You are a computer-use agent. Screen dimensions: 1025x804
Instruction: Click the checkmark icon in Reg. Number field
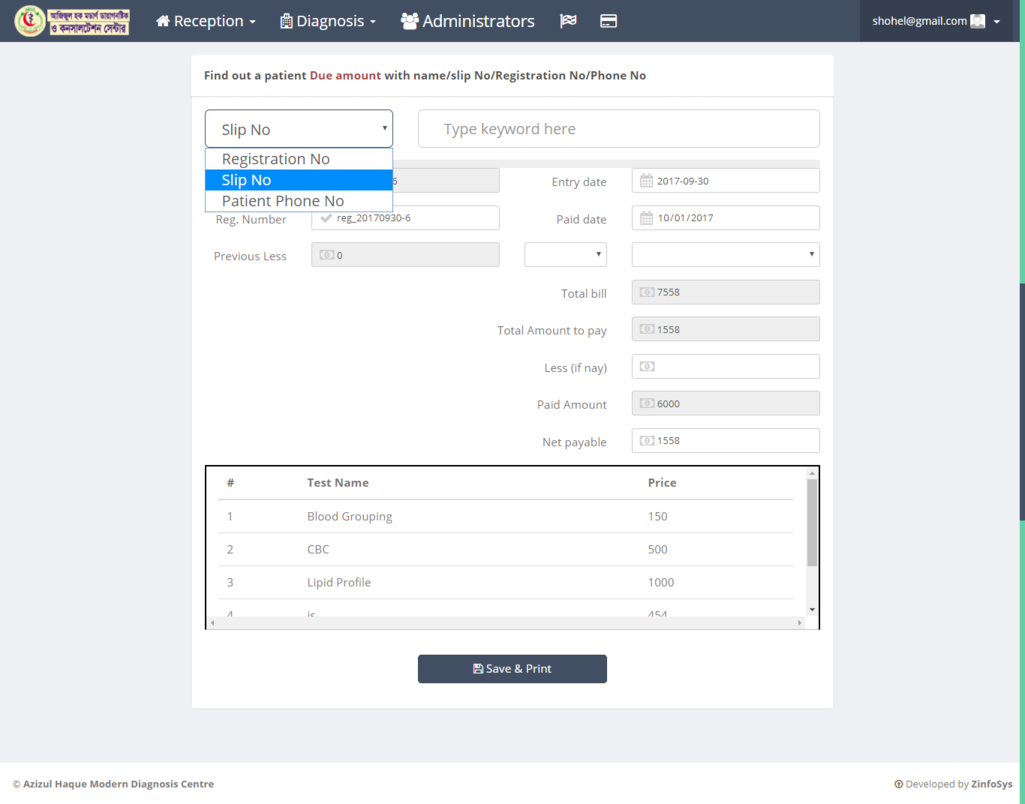pyautogui.click(x=326, y=218)
